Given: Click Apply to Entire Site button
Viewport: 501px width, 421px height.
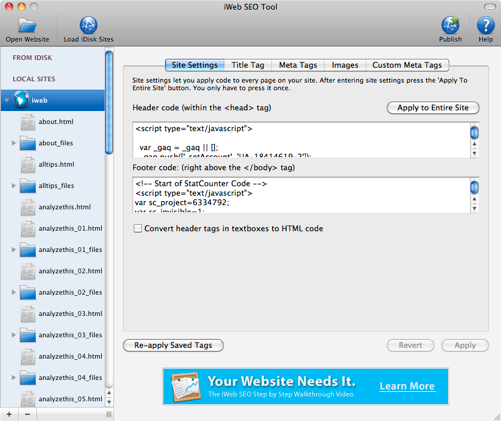Looking at the screenshot, I should click(433, 108).
